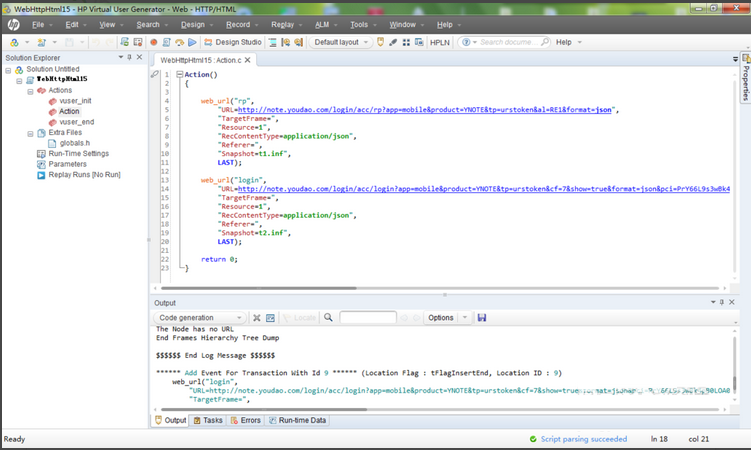Collapse the WebHttpHtml15 script node
This screenshot has height=450, width=751.
click(19, 80)
